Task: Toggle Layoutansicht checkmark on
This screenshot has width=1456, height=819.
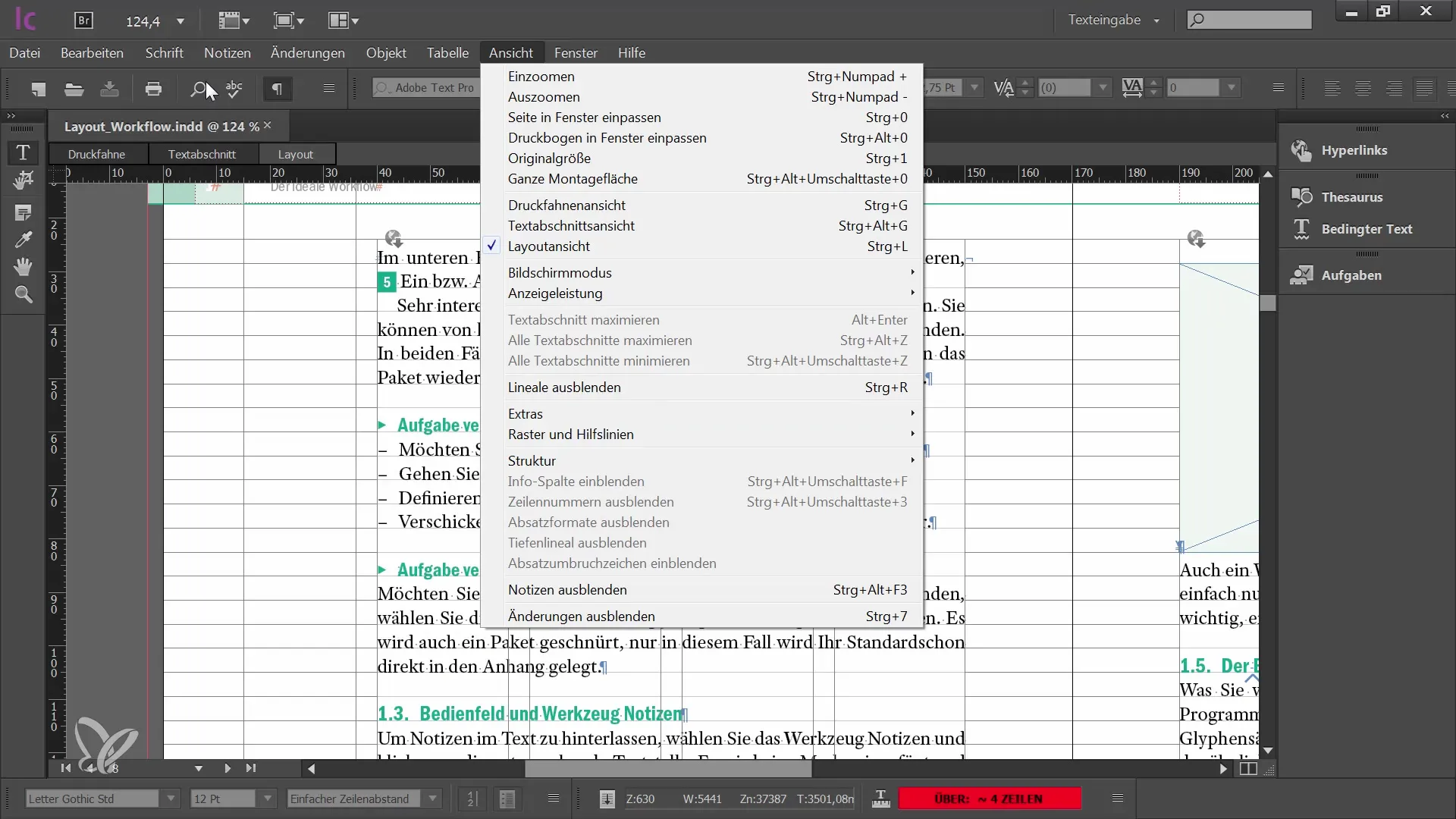Action: [x=549, y=246]
